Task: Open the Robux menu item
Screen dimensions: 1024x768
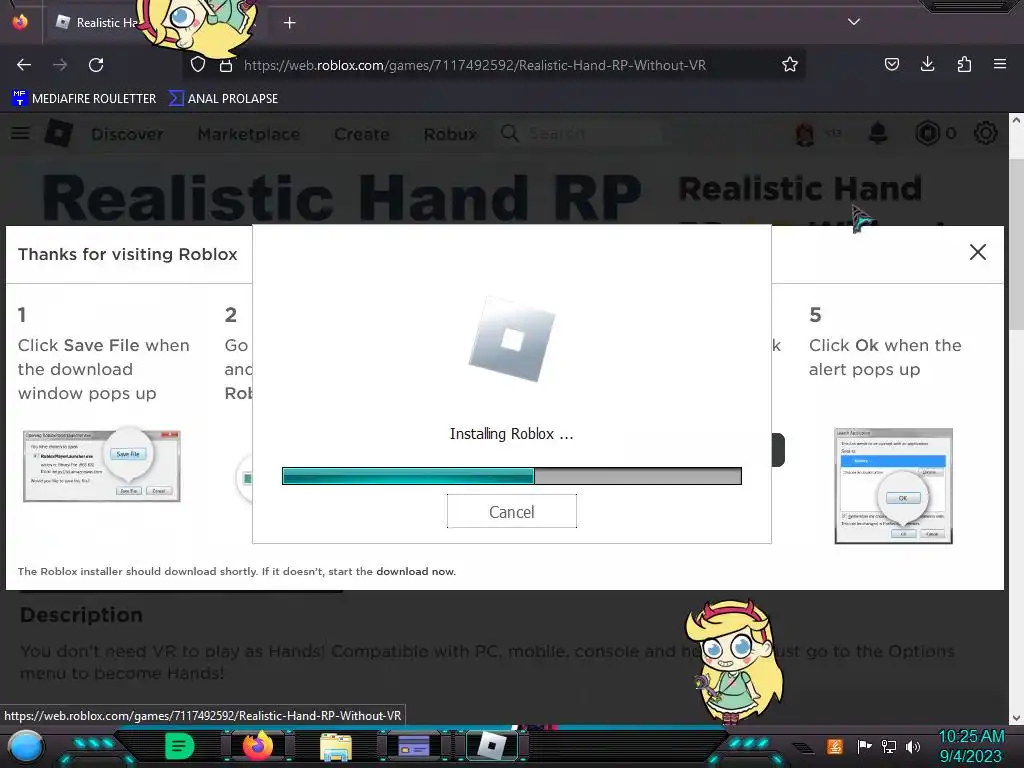Action: [x=450, y=134]
